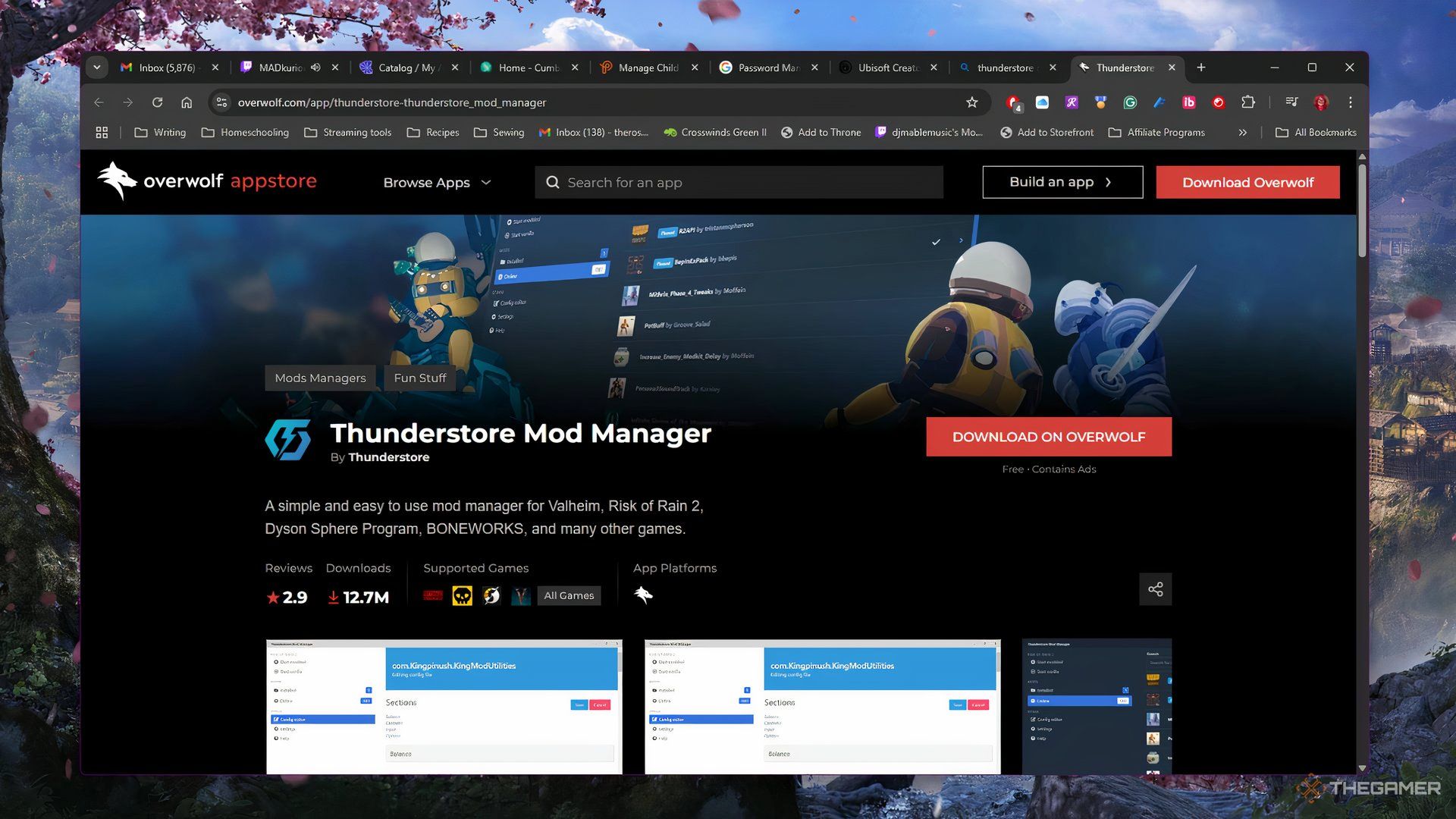Bookmark page with the star icon
The height and width of the screenshot is (819, 1456).
(x=971, y=102)
